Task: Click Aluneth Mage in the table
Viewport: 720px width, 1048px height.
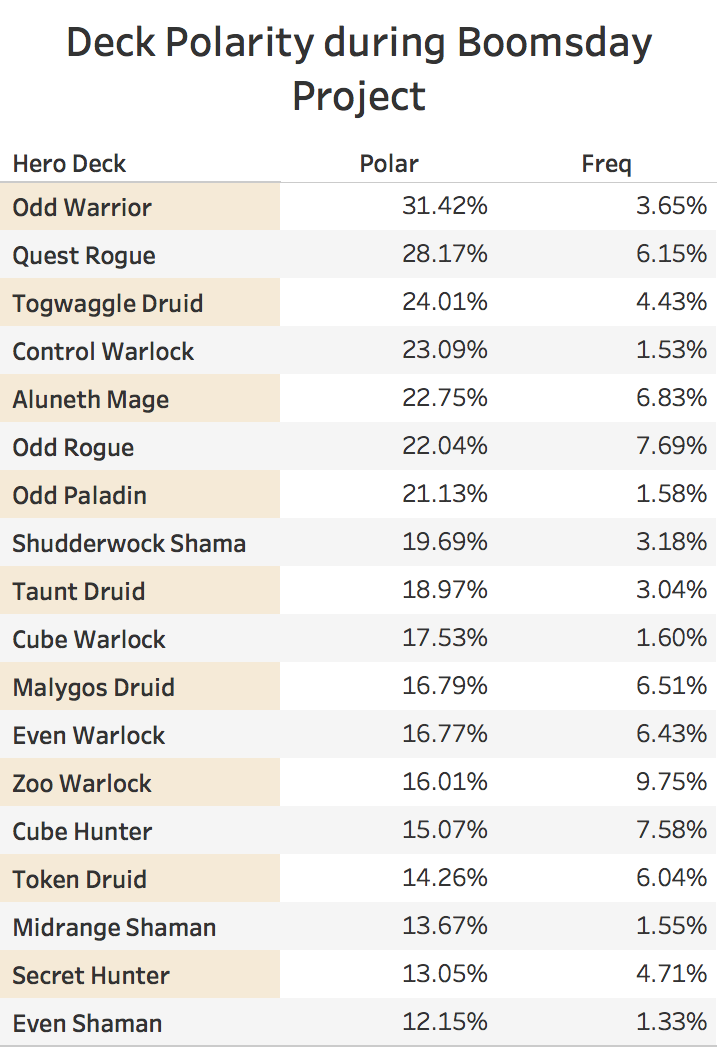Action: click(x=91, y=400)
